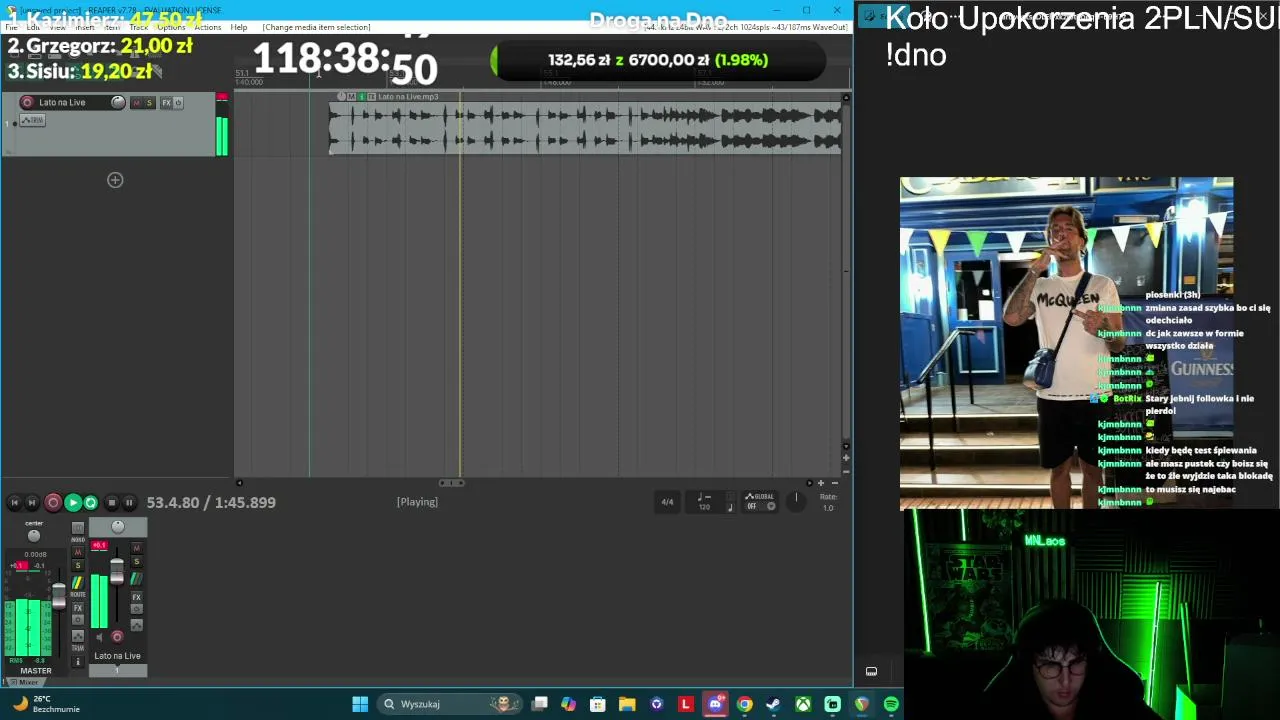Solo the Lato na Live track in track panel

149,103
